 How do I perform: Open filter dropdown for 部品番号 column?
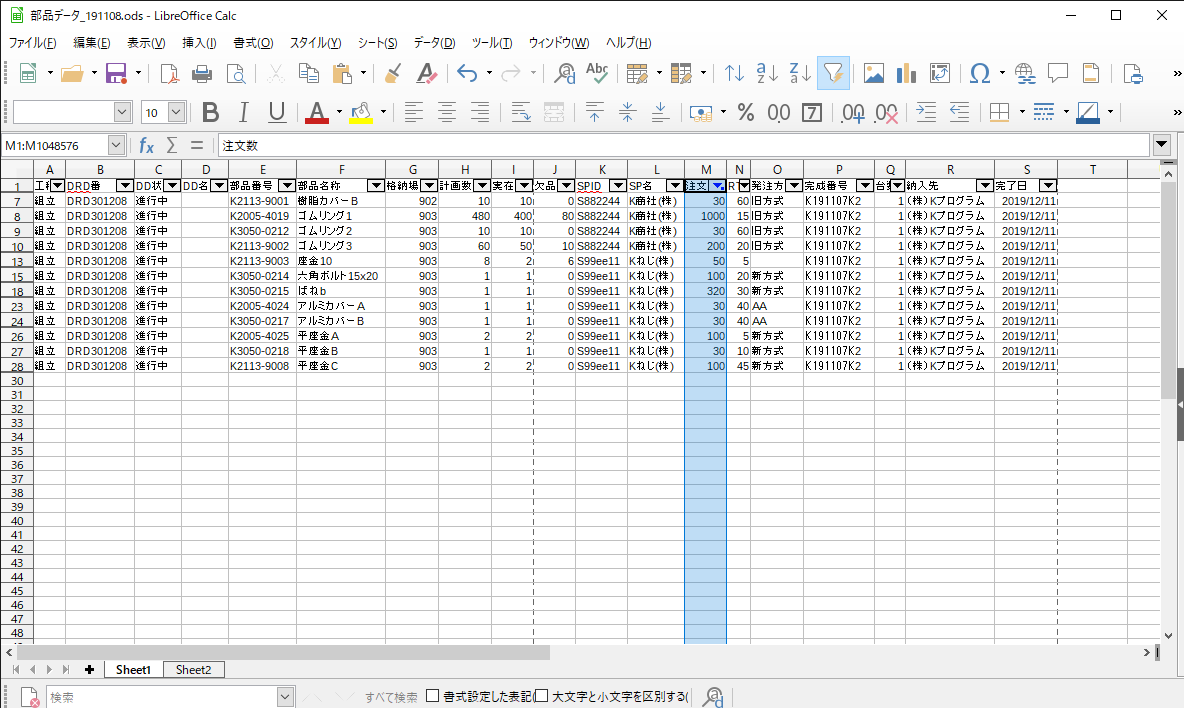[286, 186]
